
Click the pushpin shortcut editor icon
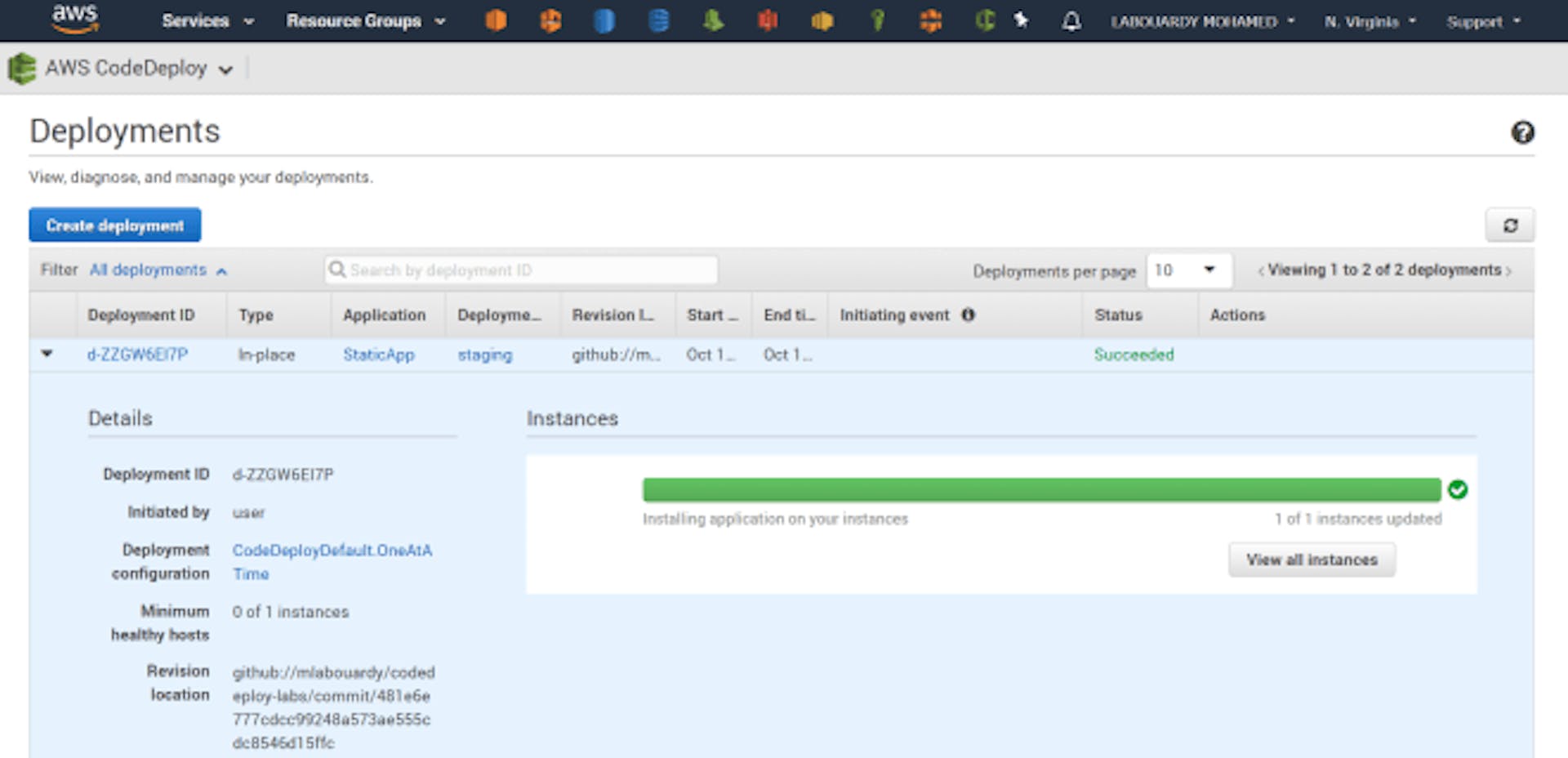pyautogui.click(x=1021, y=20)
